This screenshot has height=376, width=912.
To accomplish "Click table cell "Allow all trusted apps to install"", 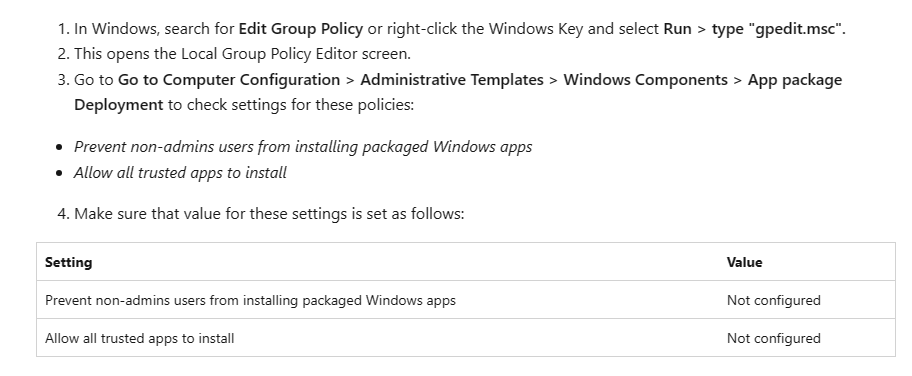I will (x=140, y=338).
